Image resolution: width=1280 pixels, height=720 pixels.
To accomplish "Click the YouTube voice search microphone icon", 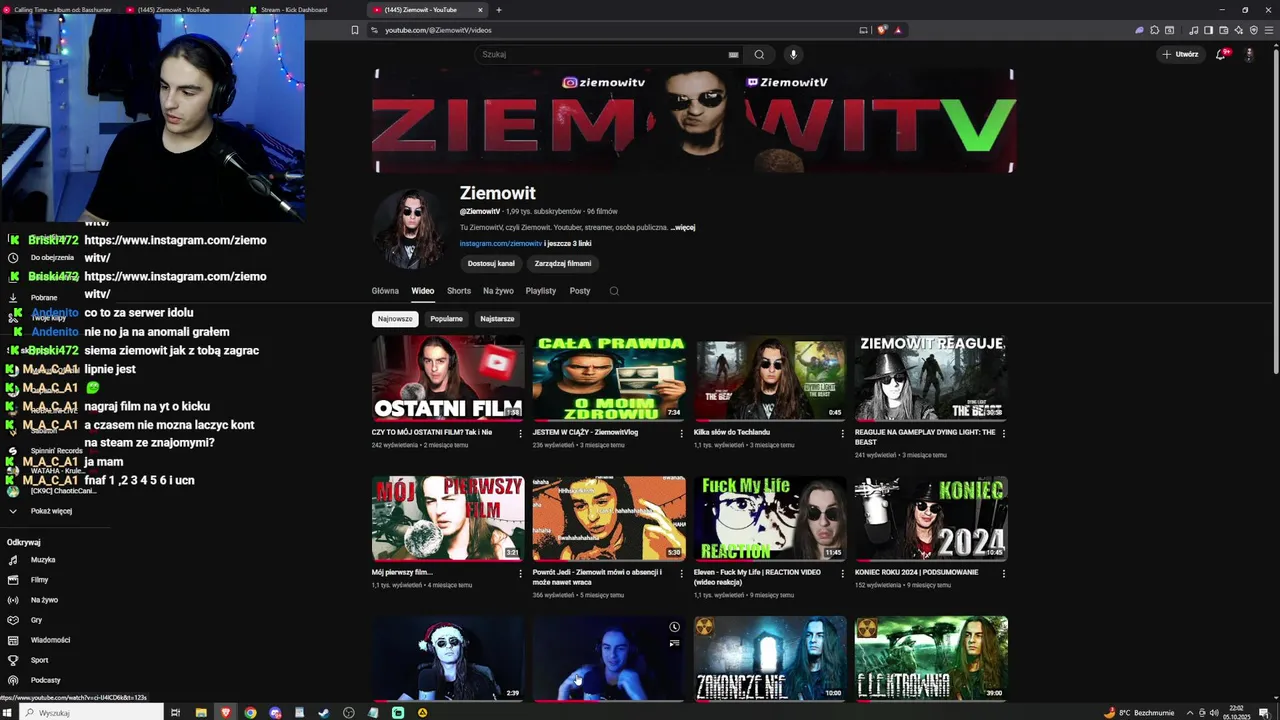I will click(793, 55).
